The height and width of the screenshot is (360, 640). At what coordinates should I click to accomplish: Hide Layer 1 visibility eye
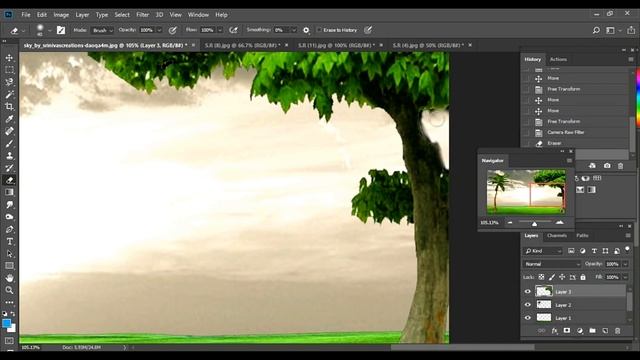[527, 318]
